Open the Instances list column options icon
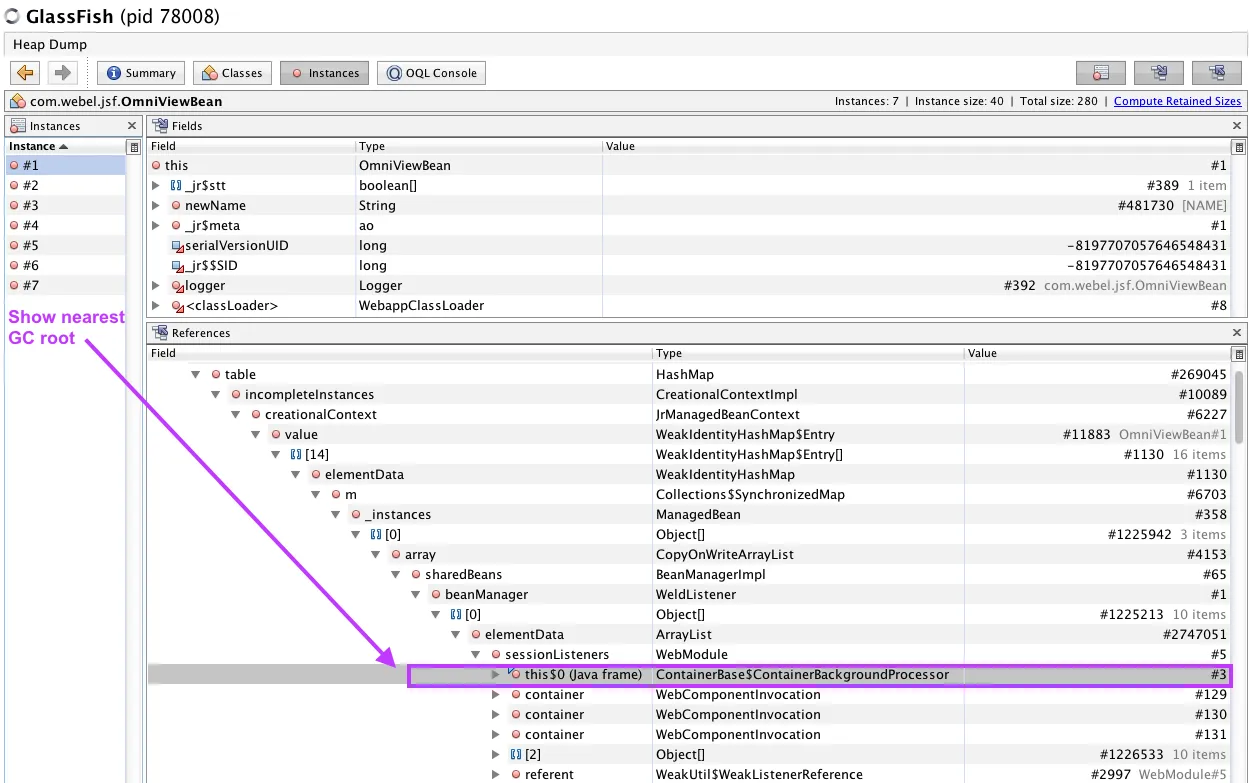1249x783 pixels. point(134,146)
